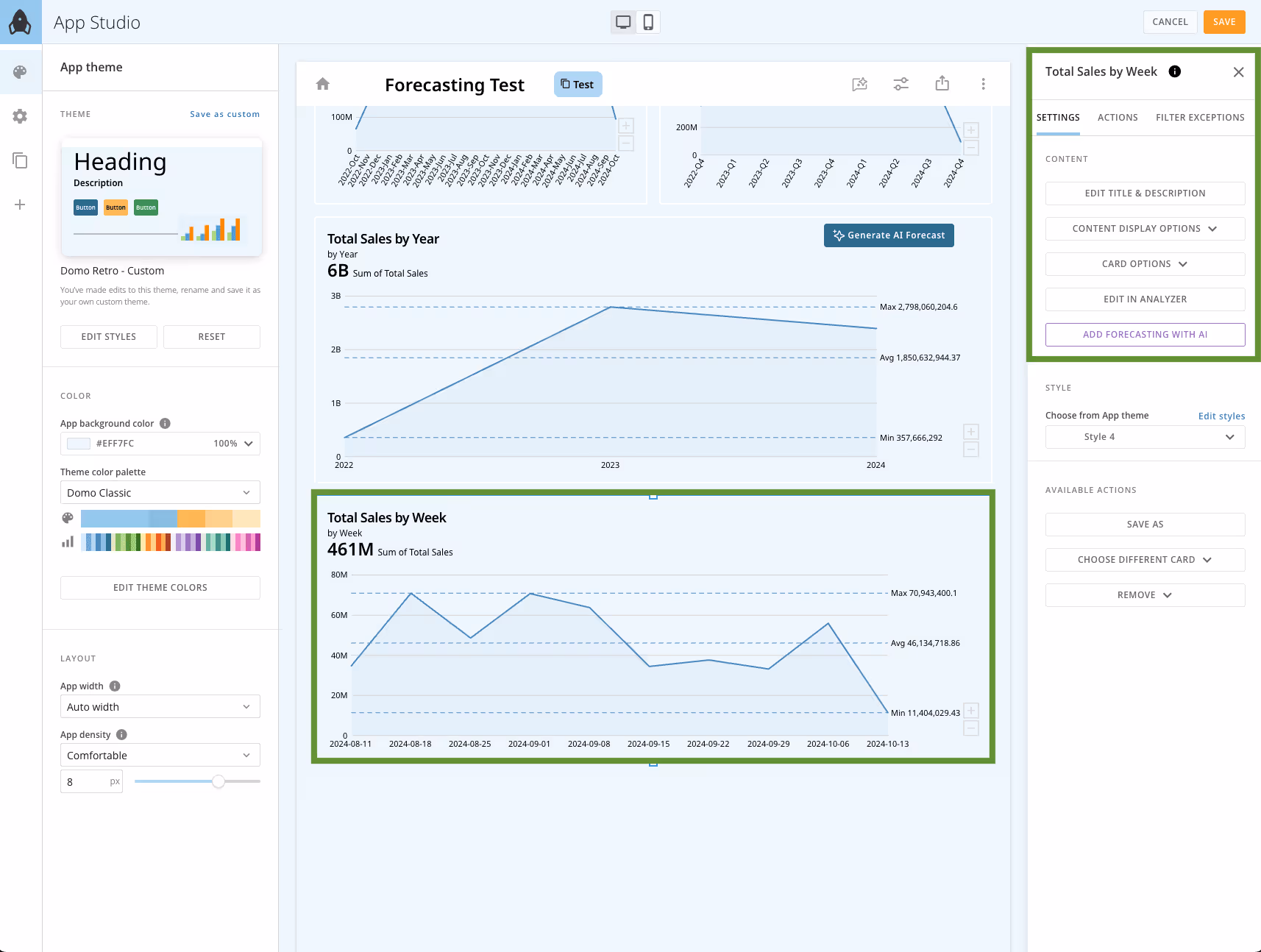Click Generate AI Forecast button
Screen dimensions: 1261x952
click(889, 235)
